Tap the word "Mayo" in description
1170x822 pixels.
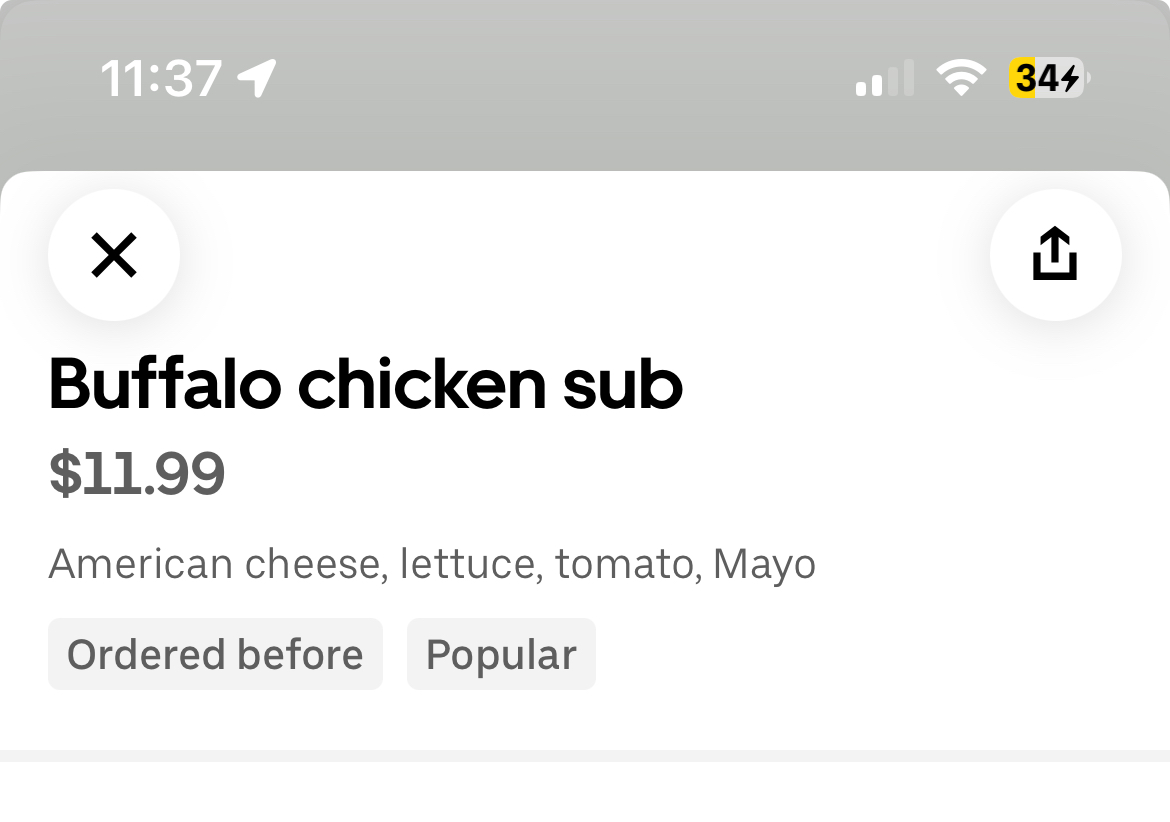coord(765,564)
